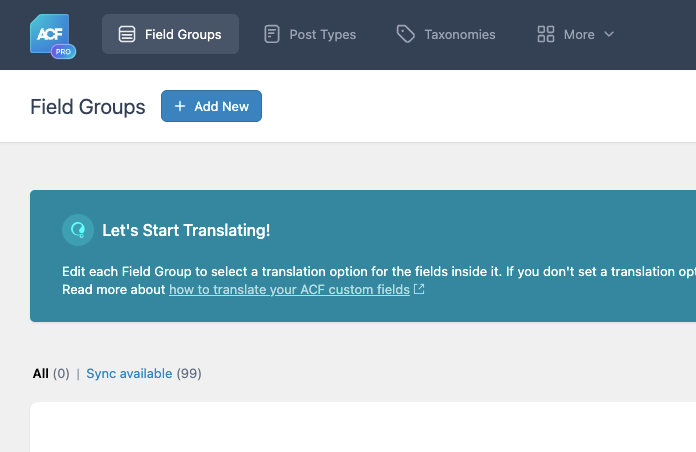Click the Taxonomies tag icon

point(405,34)
